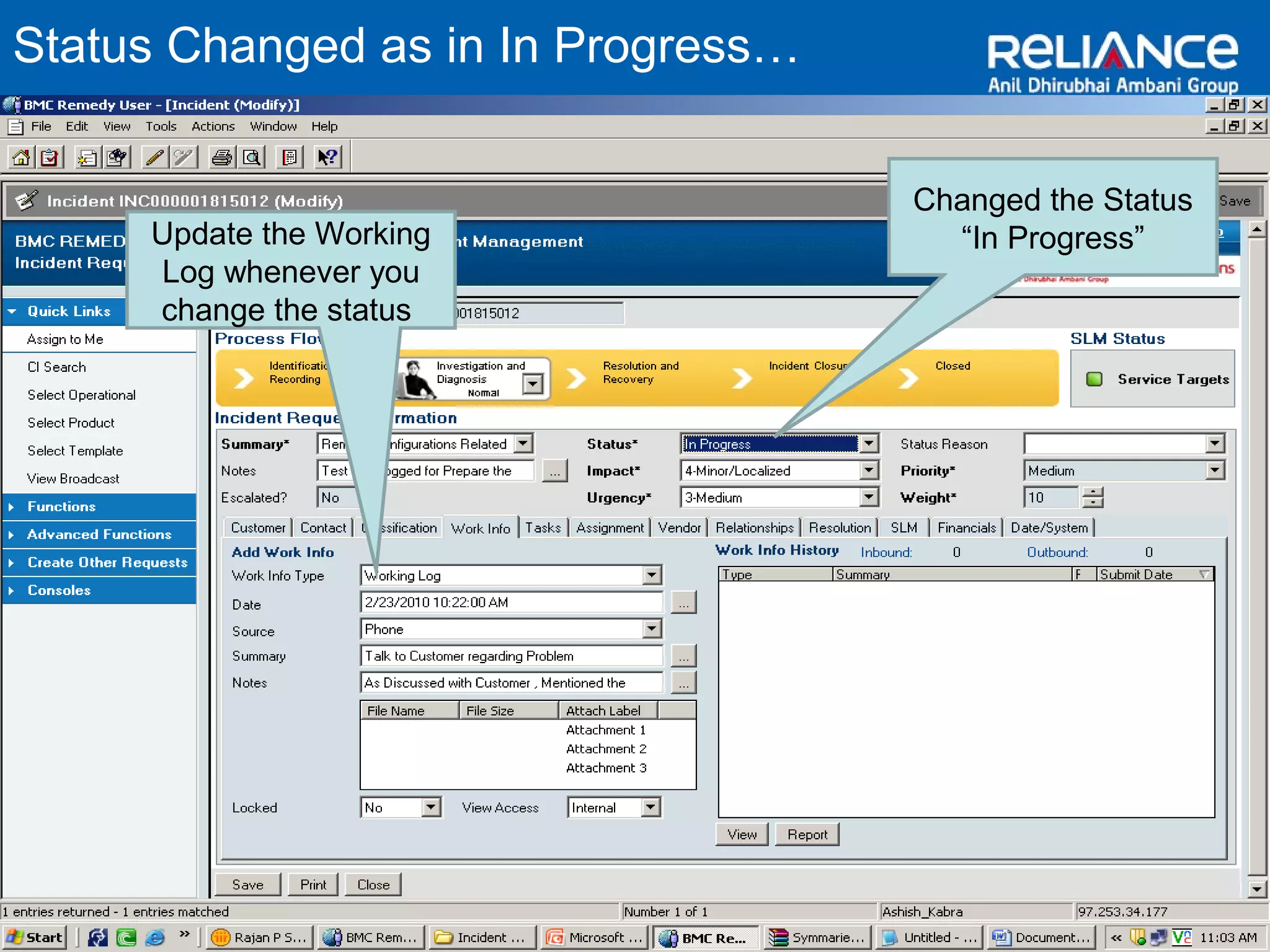Viewport: 1270px width, 952px height.
Task: Click the binoculars Search toolbar icon
Action: 117,158
